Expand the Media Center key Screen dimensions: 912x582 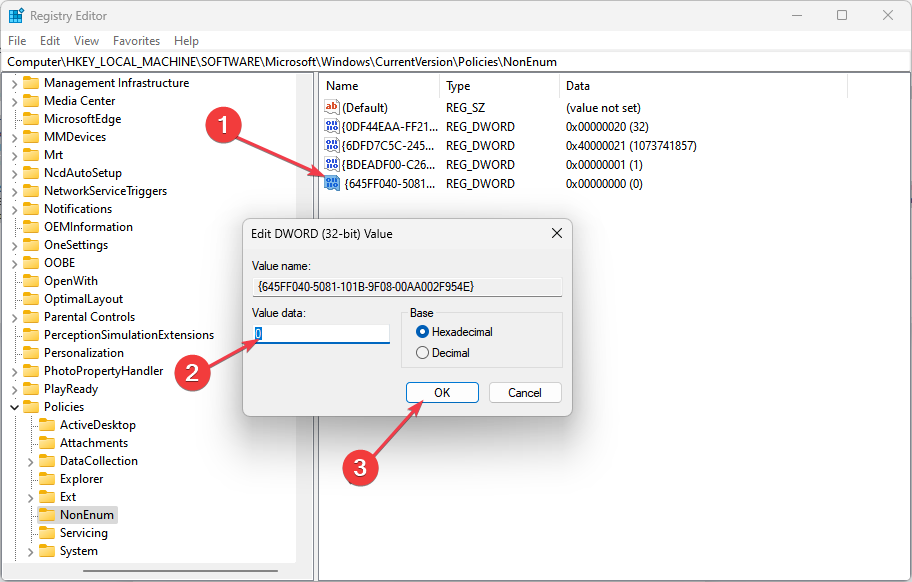click(x=15, y=102)
